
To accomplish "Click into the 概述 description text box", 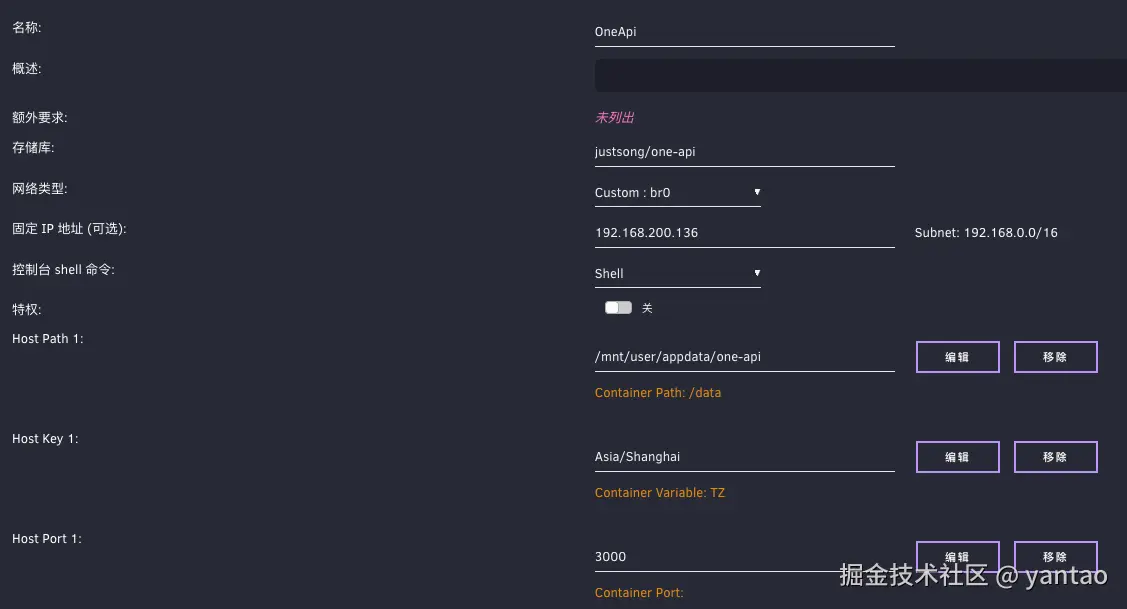I will (x=860, y=76).
